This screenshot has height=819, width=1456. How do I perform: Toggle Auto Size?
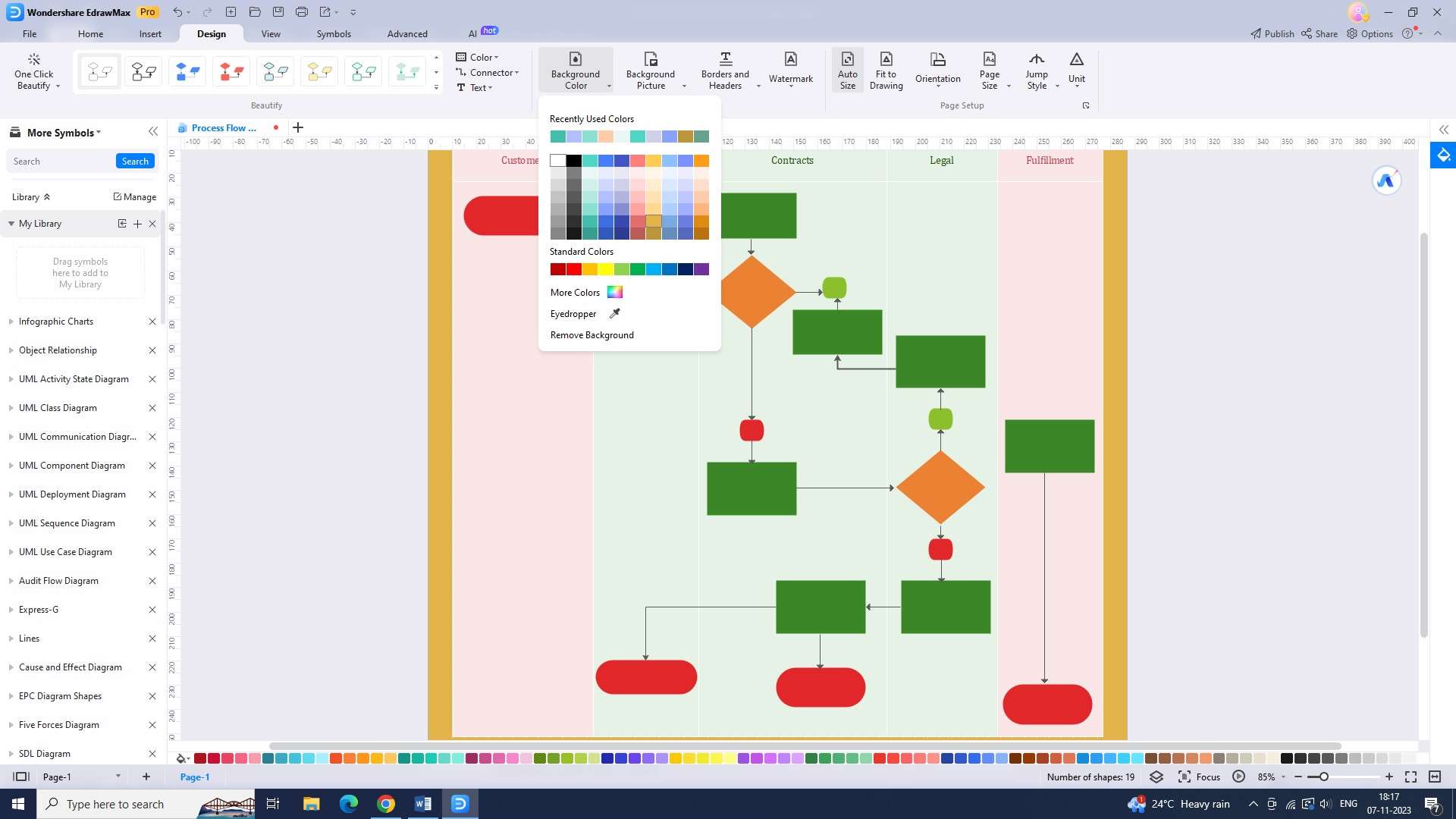(847, 71)
